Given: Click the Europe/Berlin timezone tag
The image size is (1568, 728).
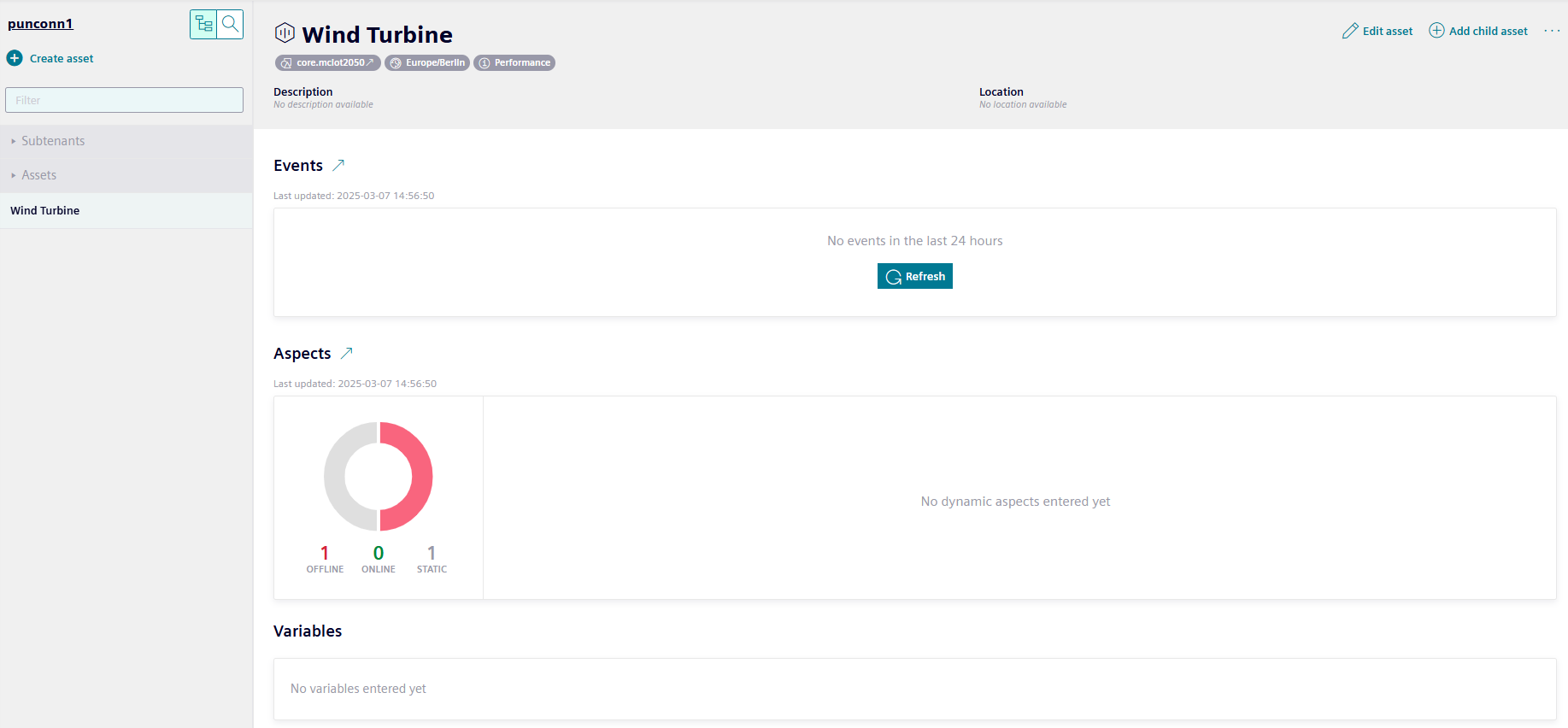Looking at the screenshot, I should point(427,63).
